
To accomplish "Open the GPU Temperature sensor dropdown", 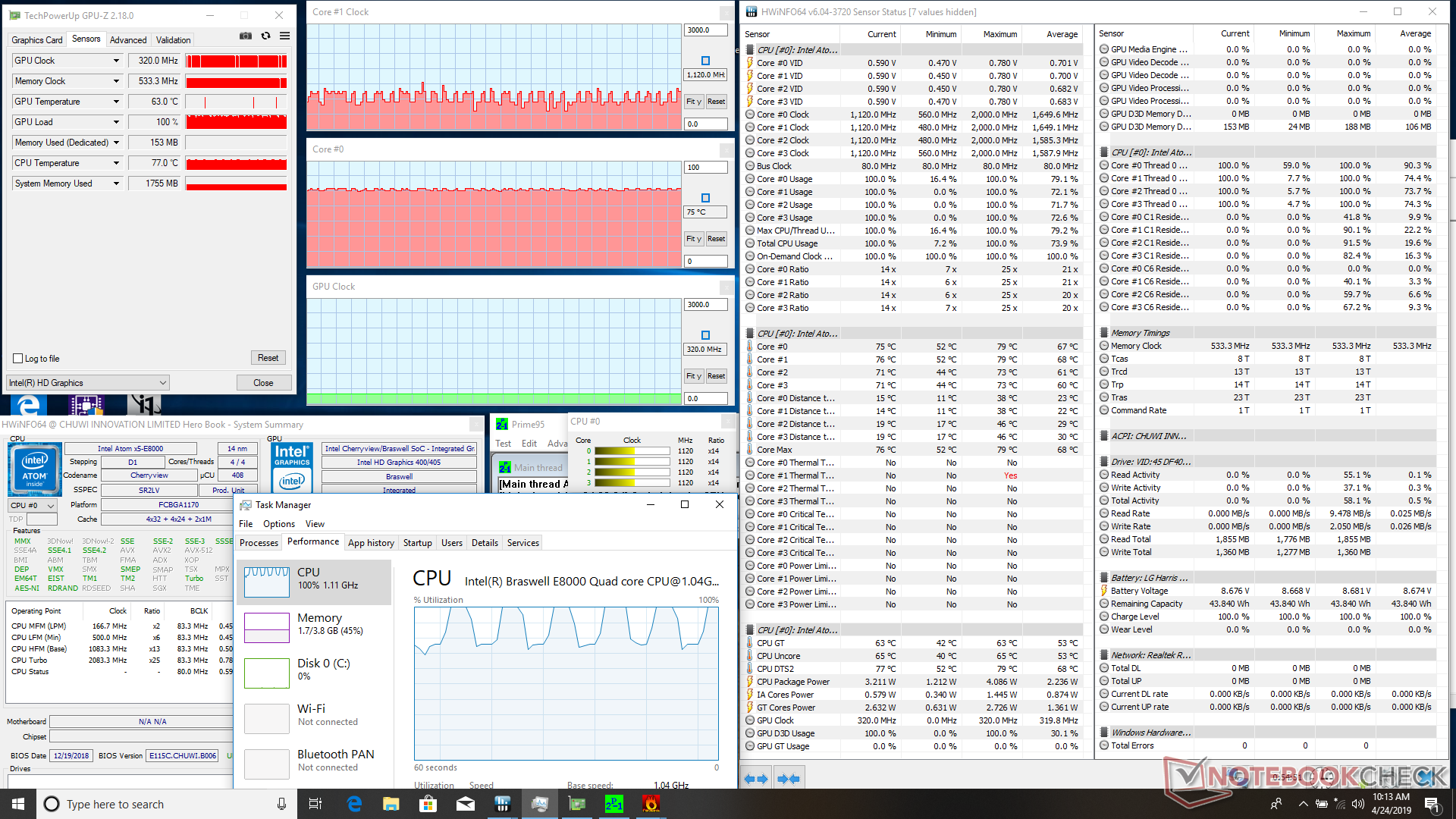I will [116, 102].
